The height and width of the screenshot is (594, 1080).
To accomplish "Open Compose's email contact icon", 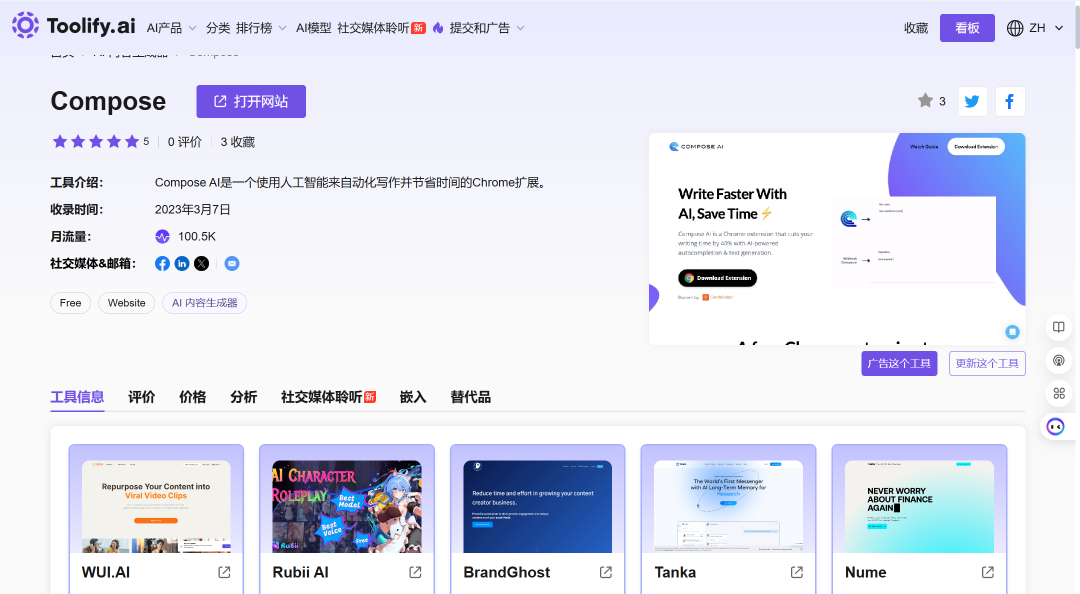I will 232,263.
